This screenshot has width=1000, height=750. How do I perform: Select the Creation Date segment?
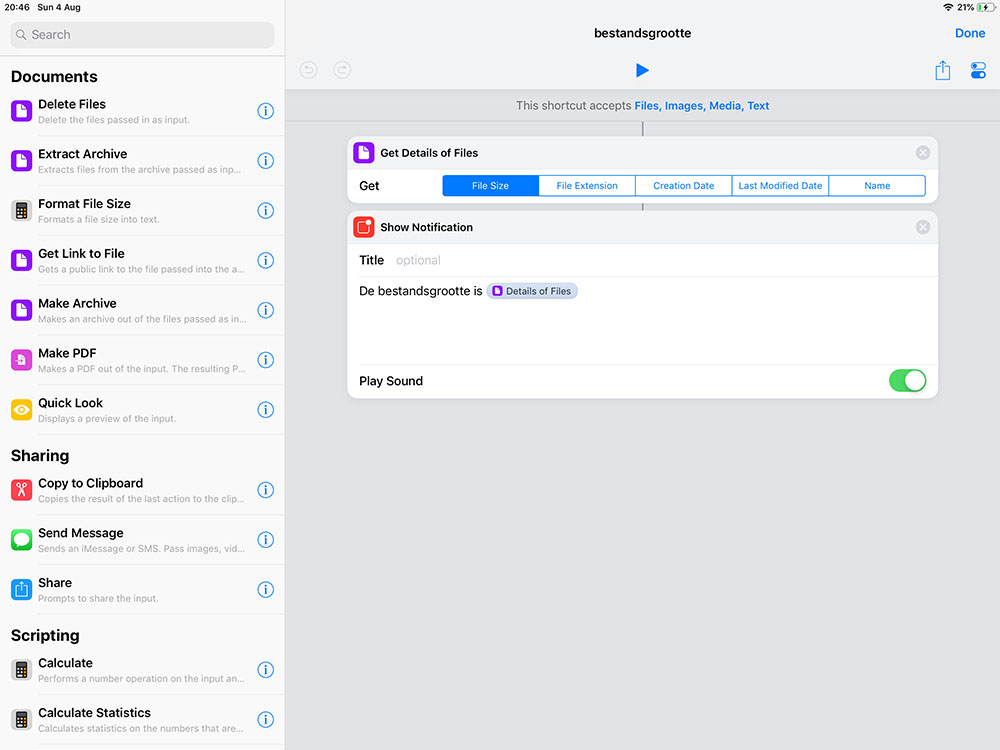point(683,186)
